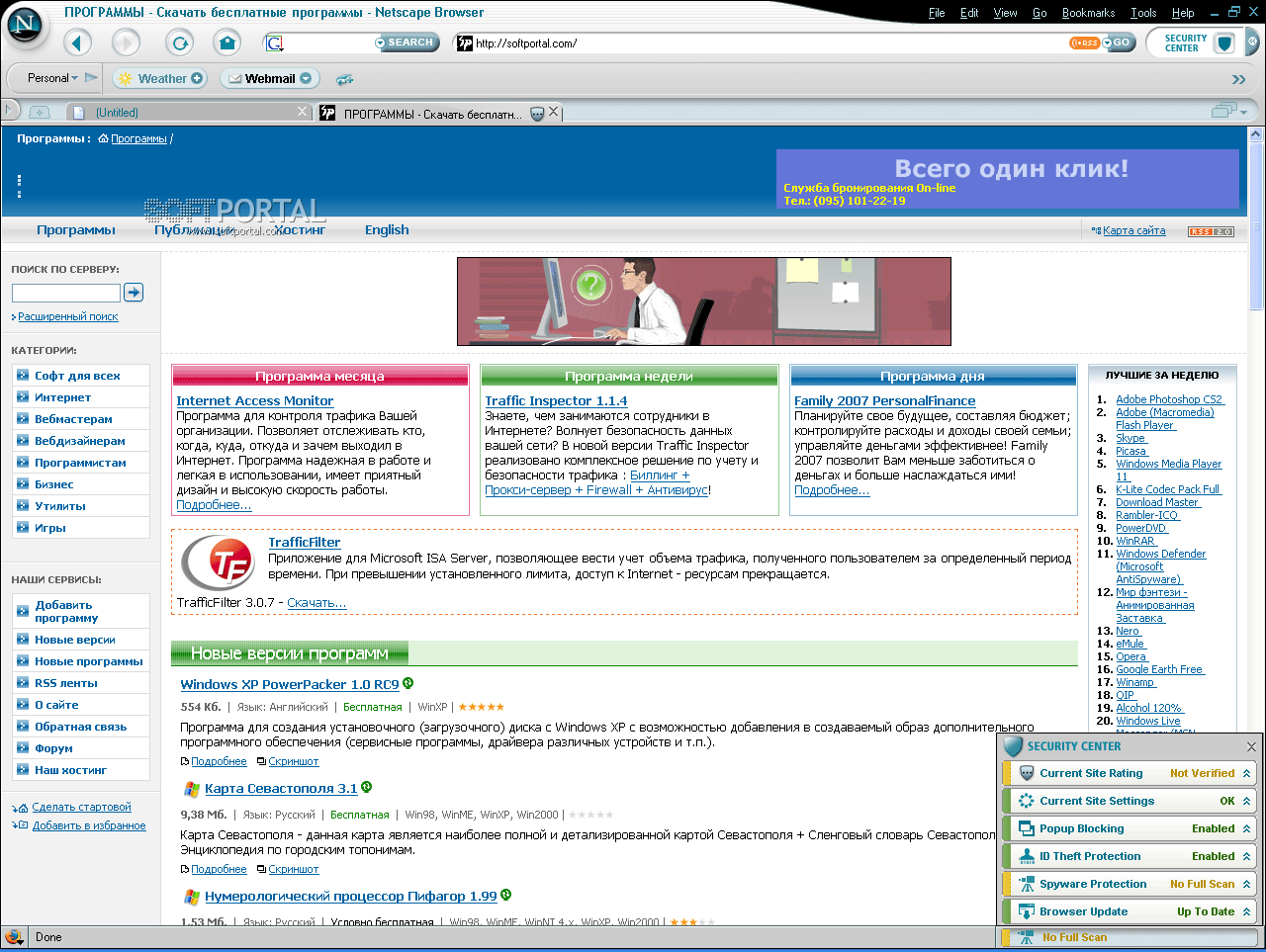Click the new tab button on tab strip
This screenshot has height=952, width=1266.
tap(40, 113)
